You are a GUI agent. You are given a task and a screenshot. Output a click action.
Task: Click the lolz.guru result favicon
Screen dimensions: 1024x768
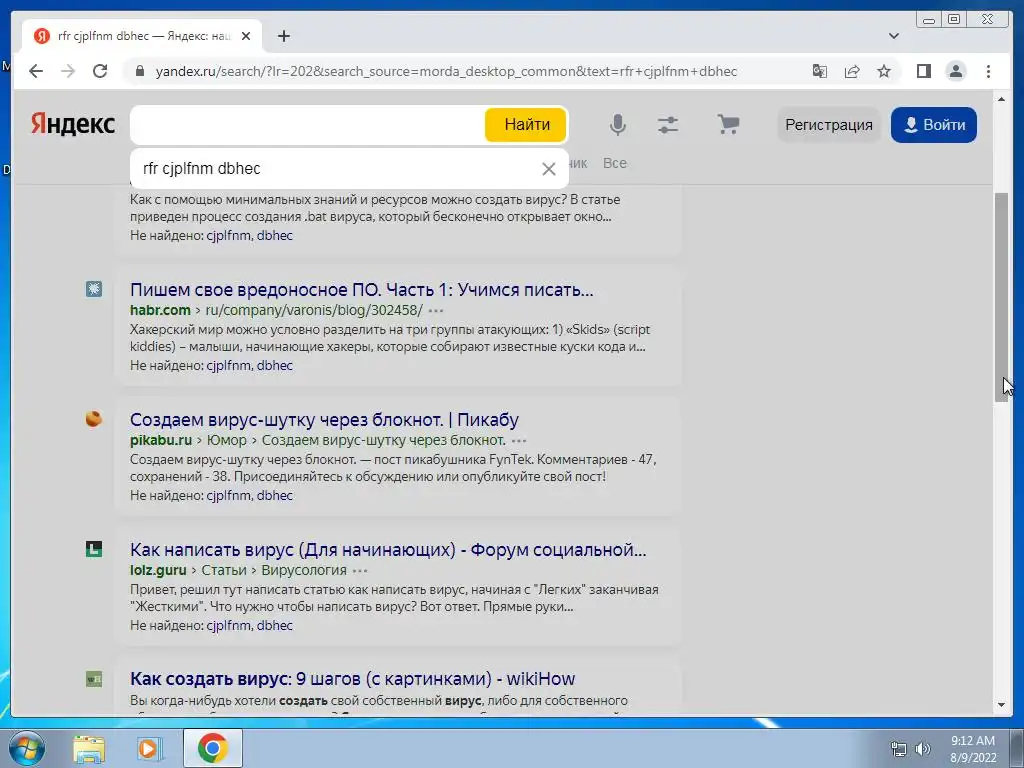tap(94, 549)
